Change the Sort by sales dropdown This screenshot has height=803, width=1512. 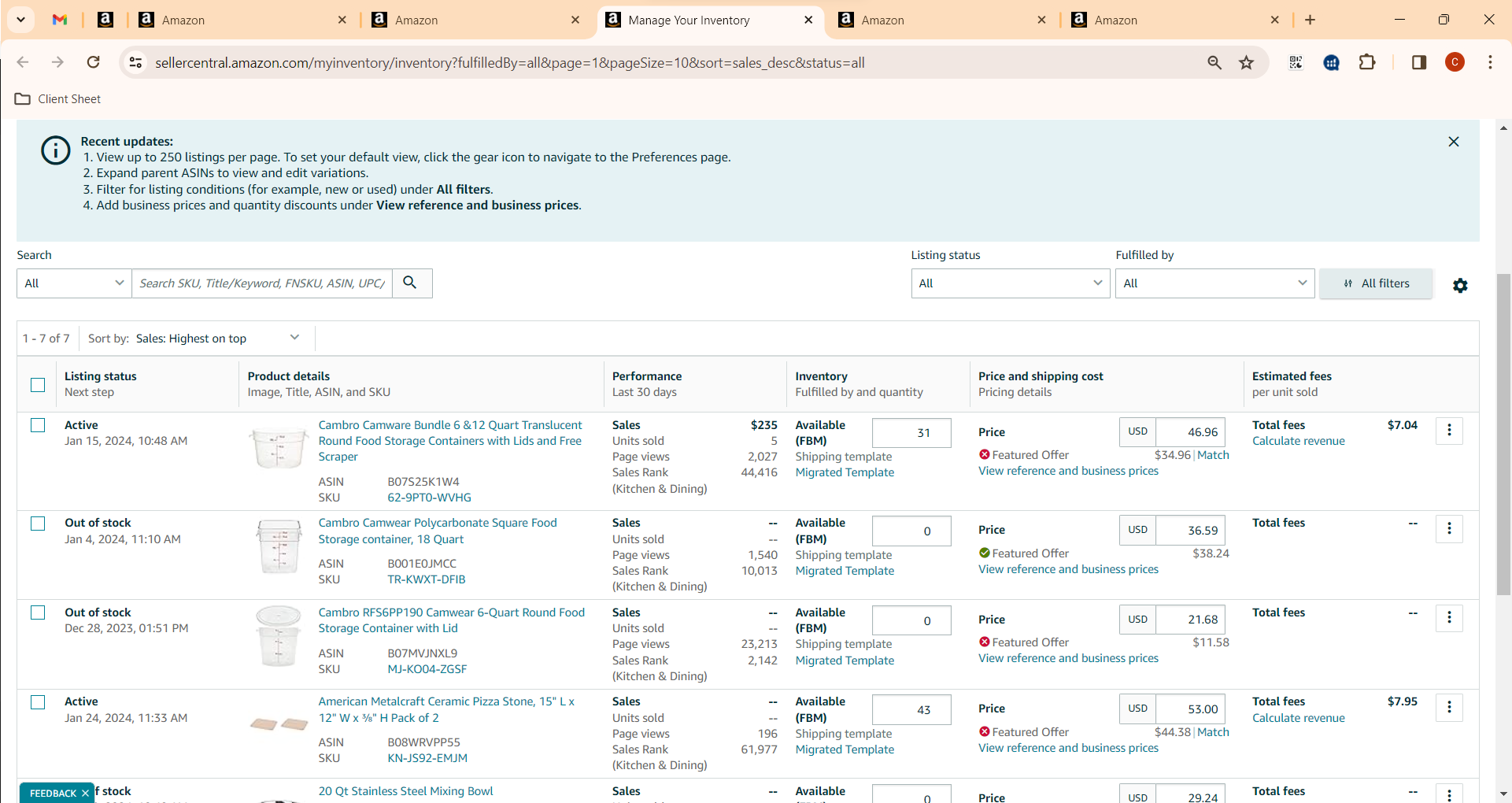218,339
